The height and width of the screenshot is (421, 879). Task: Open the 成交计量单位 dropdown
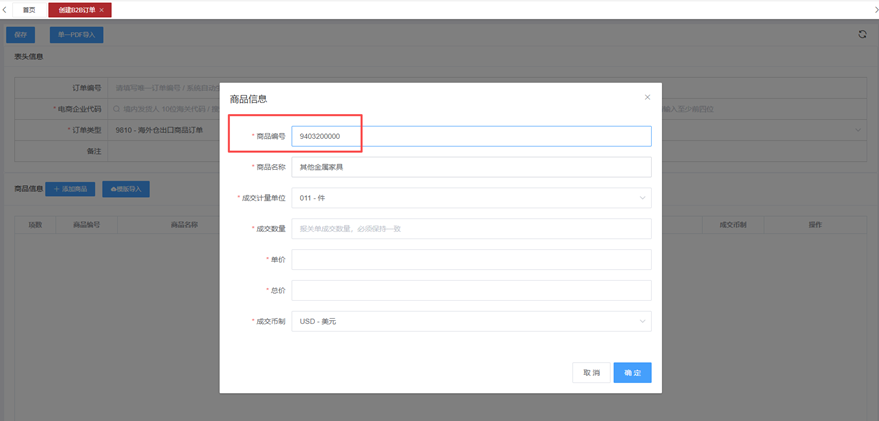(x=471, y=198)
